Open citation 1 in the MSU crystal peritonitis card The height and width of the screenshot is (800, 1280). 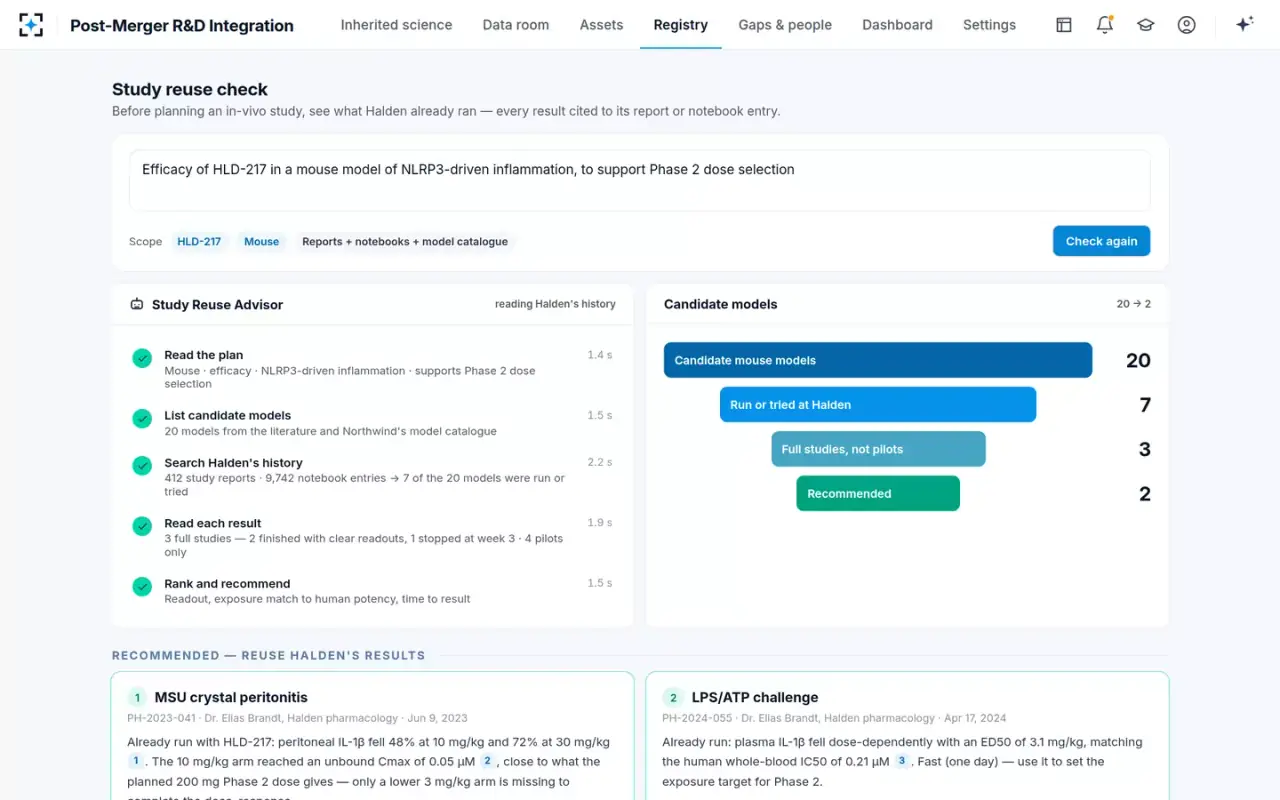coord(136,761)
